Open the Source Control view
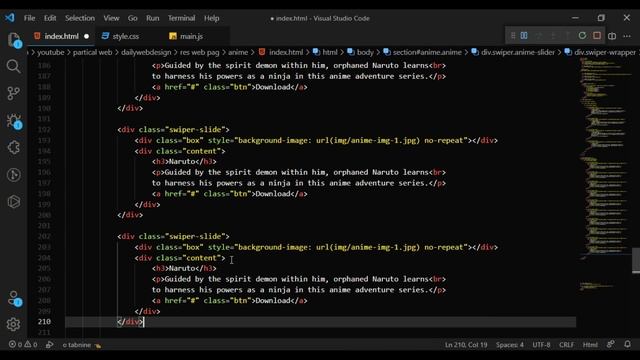This screenshot has height=360, width=640. 13,93
